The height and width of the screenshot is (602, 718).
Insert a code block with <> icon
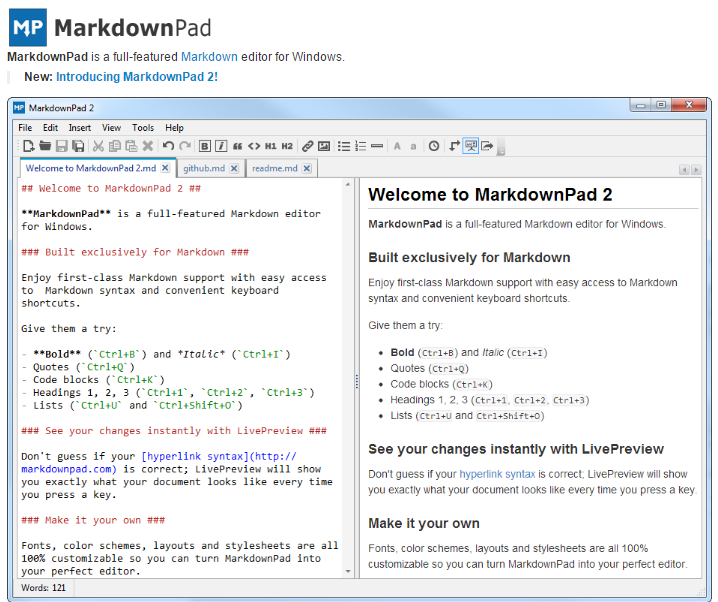click(254, 146)
